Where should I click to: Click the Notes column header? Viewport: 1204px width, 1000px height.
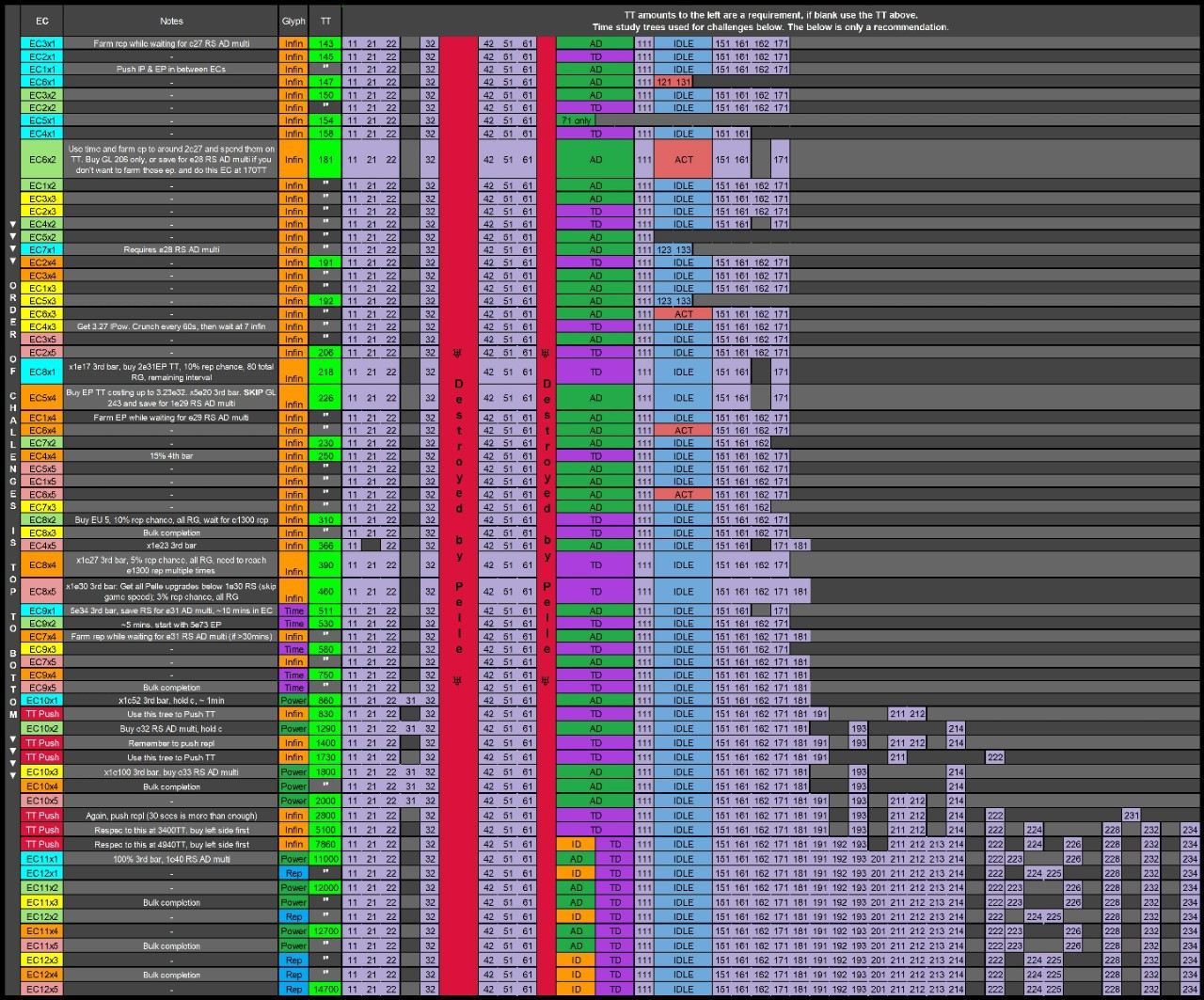coord(171,21)
